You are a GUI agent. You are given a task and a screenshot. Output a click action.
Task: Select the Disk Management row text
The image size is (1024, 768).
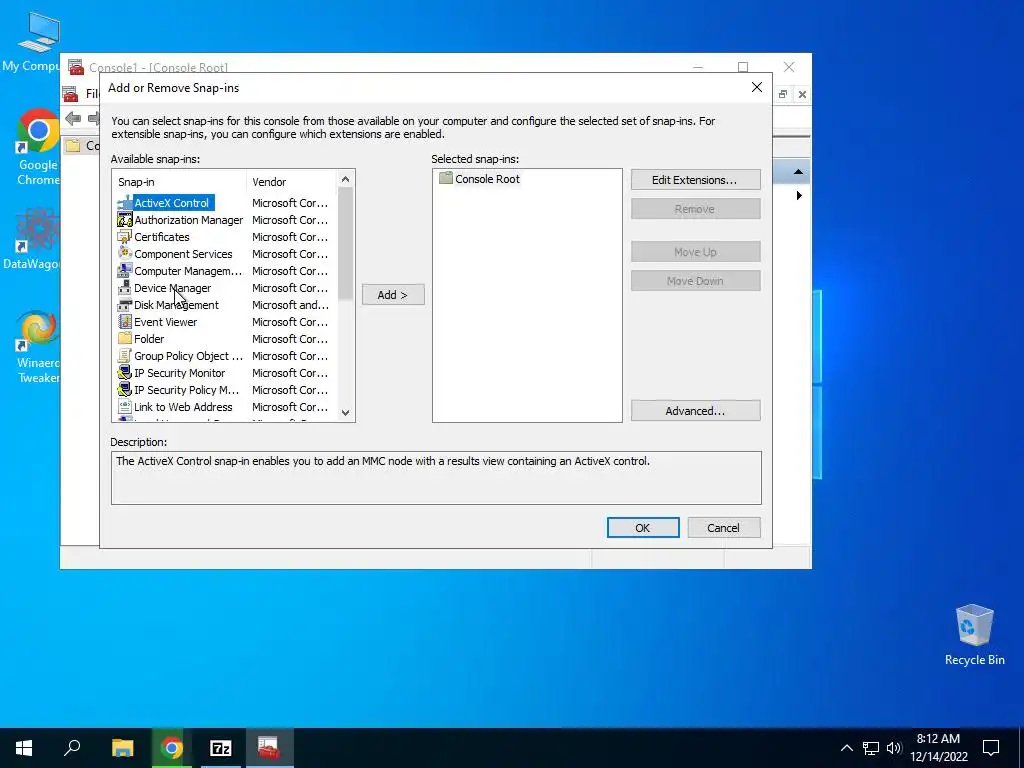point(176,305)
